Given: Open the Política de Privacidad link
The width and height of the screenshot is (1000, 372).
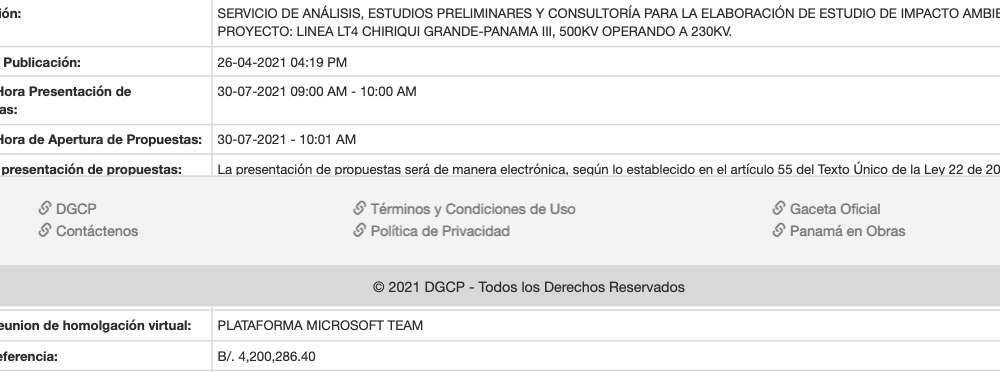Looking at the screenshot, I should 440,231.
